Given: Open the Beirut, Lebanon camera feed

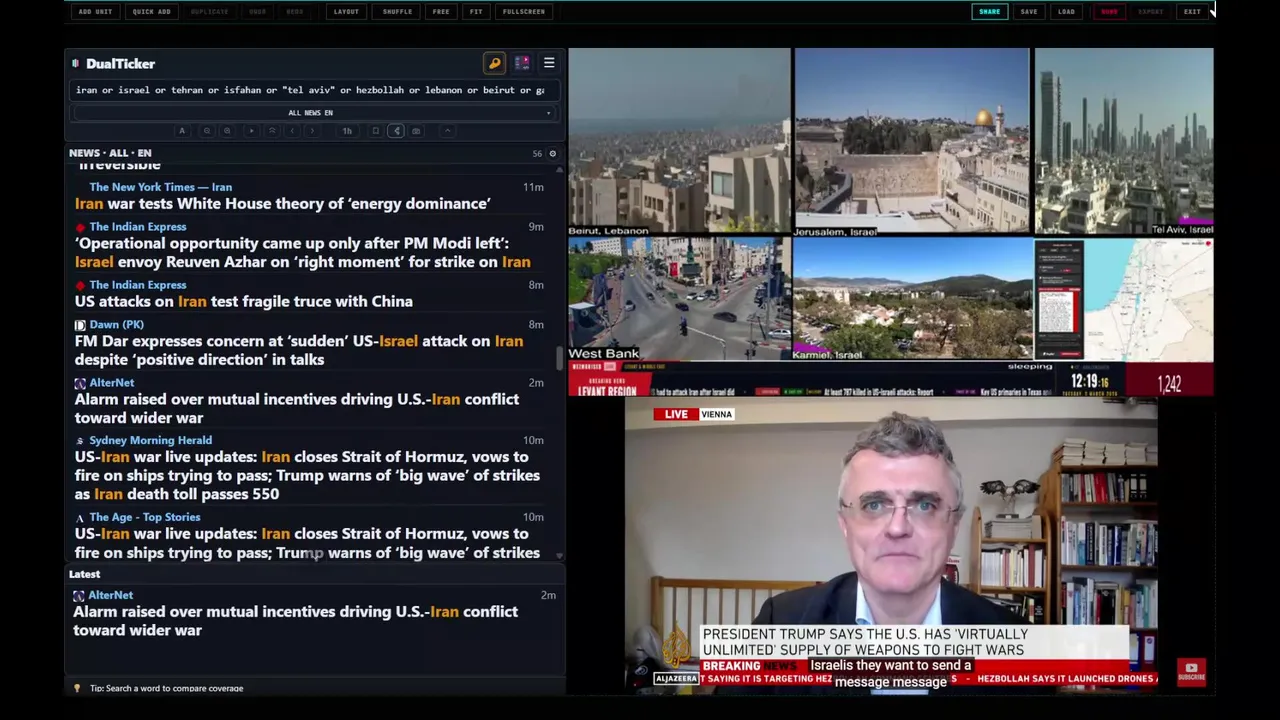Looking at the screenshot, I should coord(679,141).
